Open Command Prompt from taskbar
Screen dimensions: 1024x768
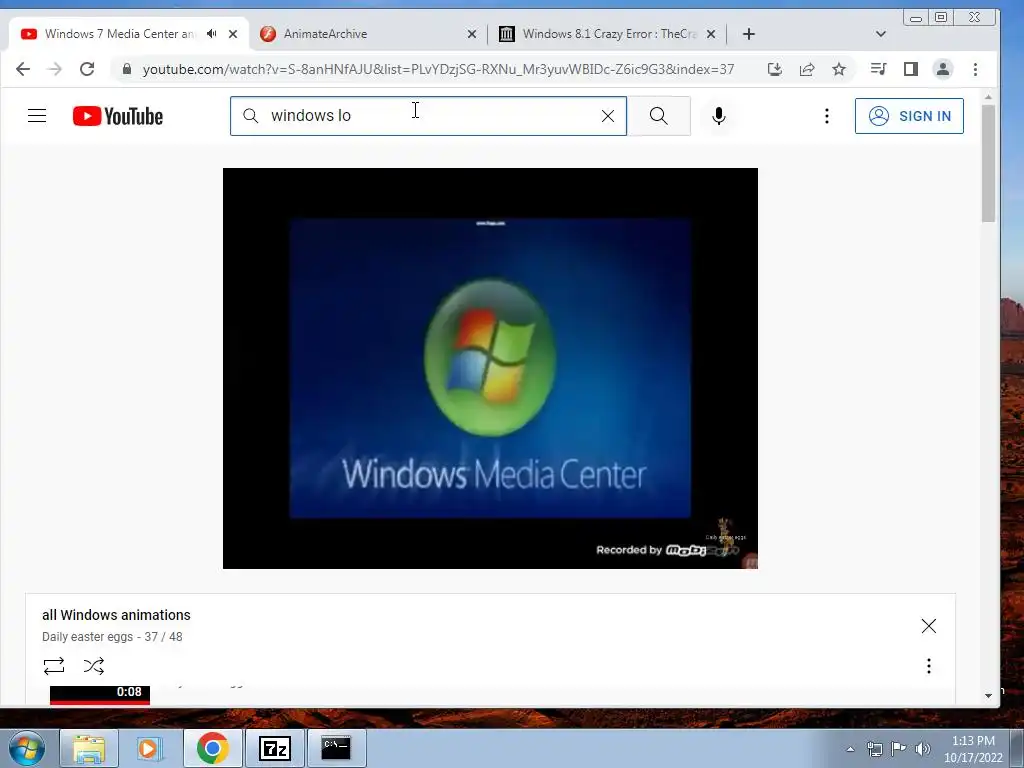tap(336, 748)
